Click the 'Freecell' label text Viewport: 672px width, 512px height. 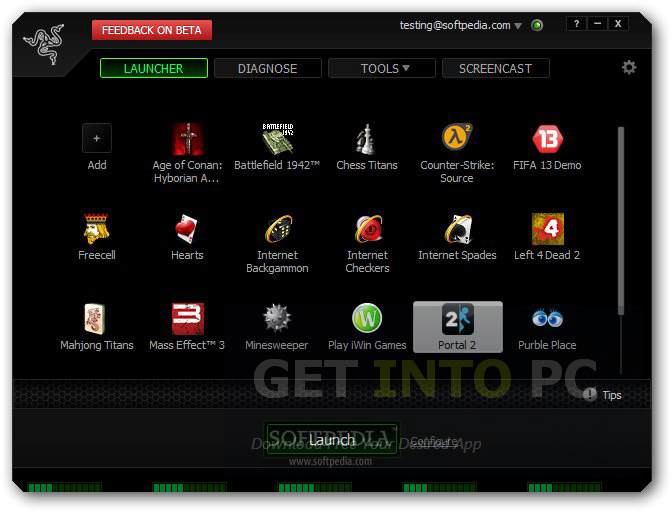[x=97, y=255]
